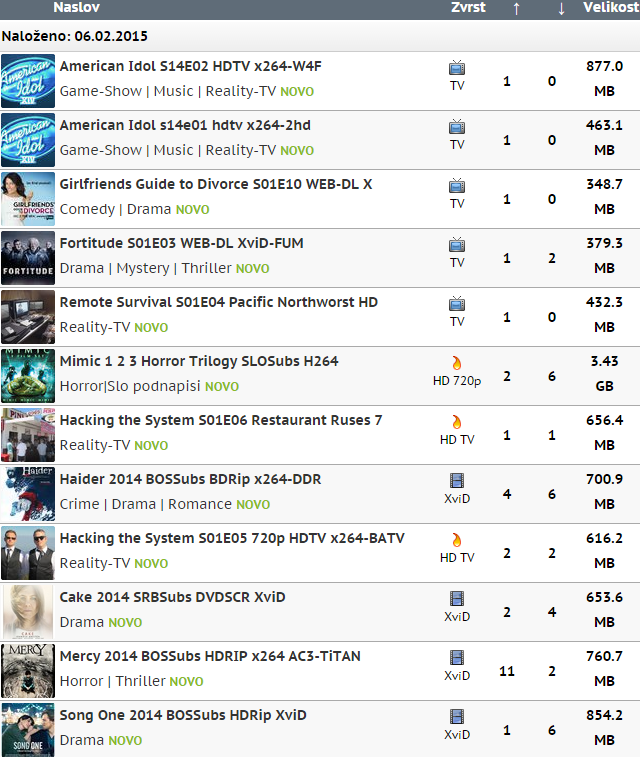Click TV icon in Girlfriends Guide to Divorce row
The image size is (640, 757).
pyautogui.click(x=457, y=185)
